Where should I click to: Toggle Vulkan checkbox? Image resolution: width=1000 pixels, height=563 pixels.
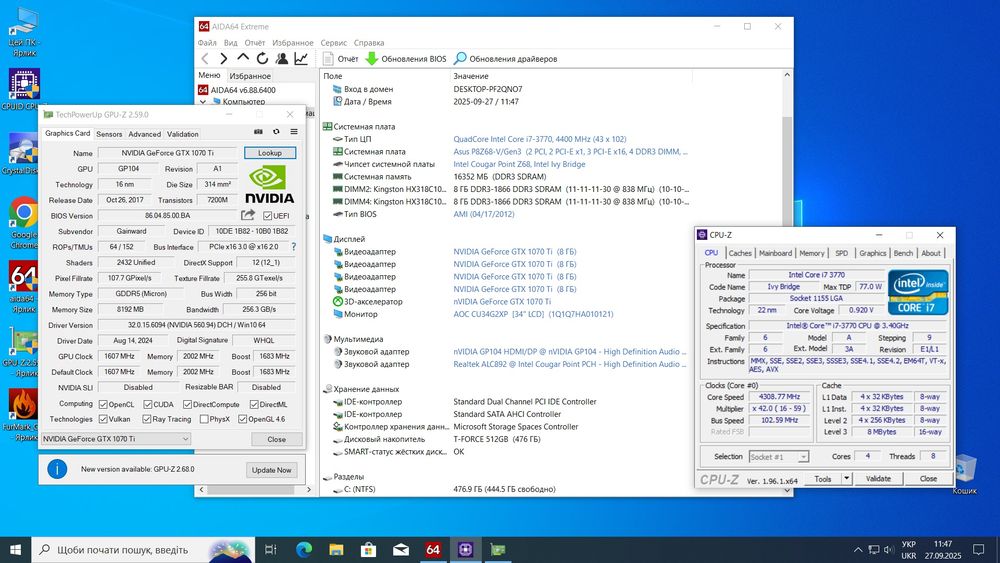point(103,419)
